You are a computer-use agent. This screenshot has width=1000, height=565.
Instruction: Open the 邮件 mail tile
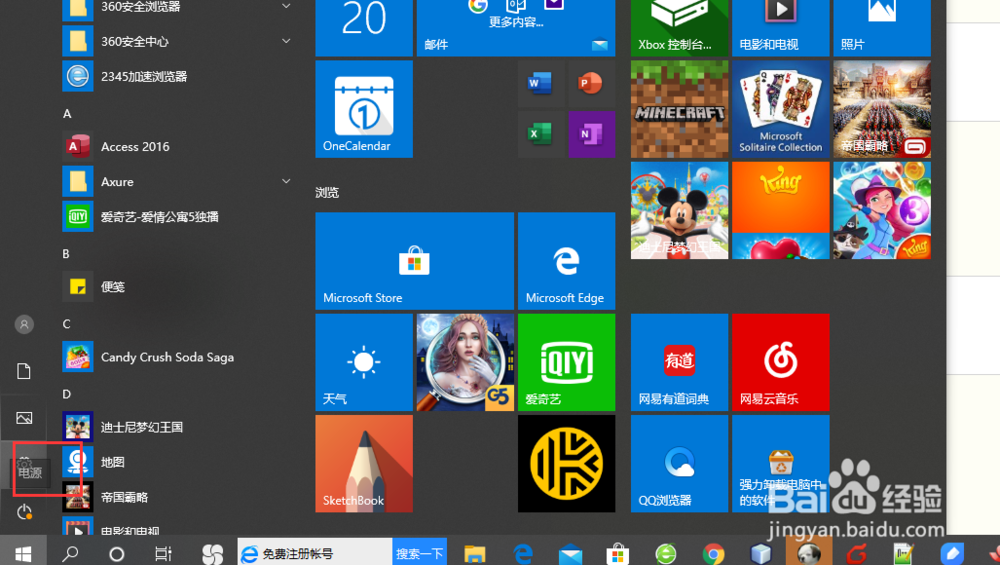[516, 28]
